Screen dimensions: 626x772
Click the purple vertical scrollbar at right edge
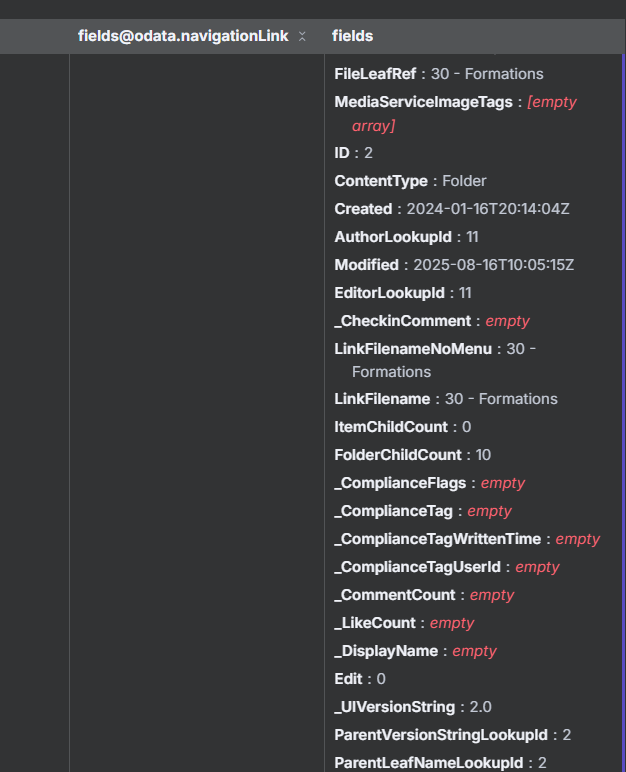(x=622, y=400)
